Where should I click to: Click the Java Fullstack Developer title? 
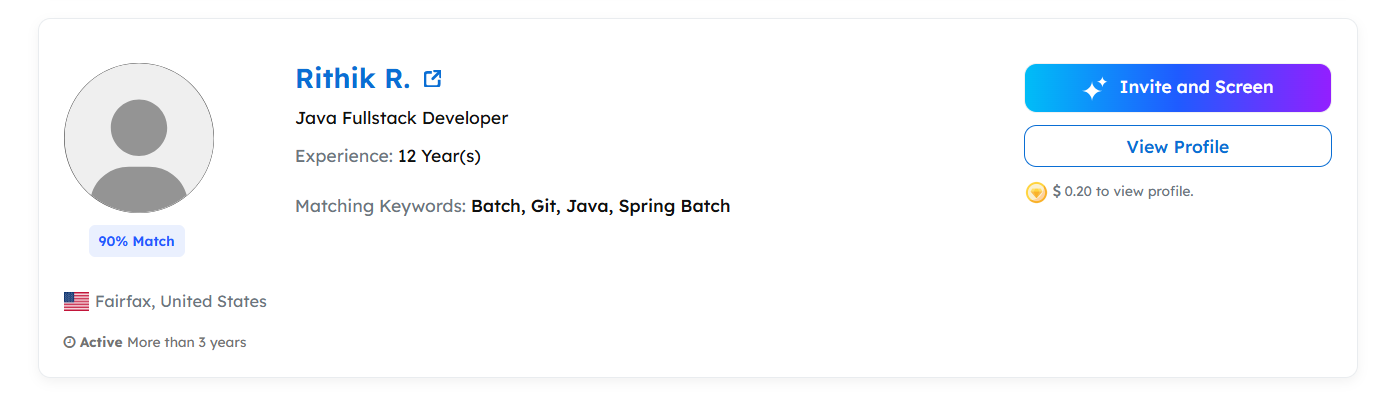401,118
